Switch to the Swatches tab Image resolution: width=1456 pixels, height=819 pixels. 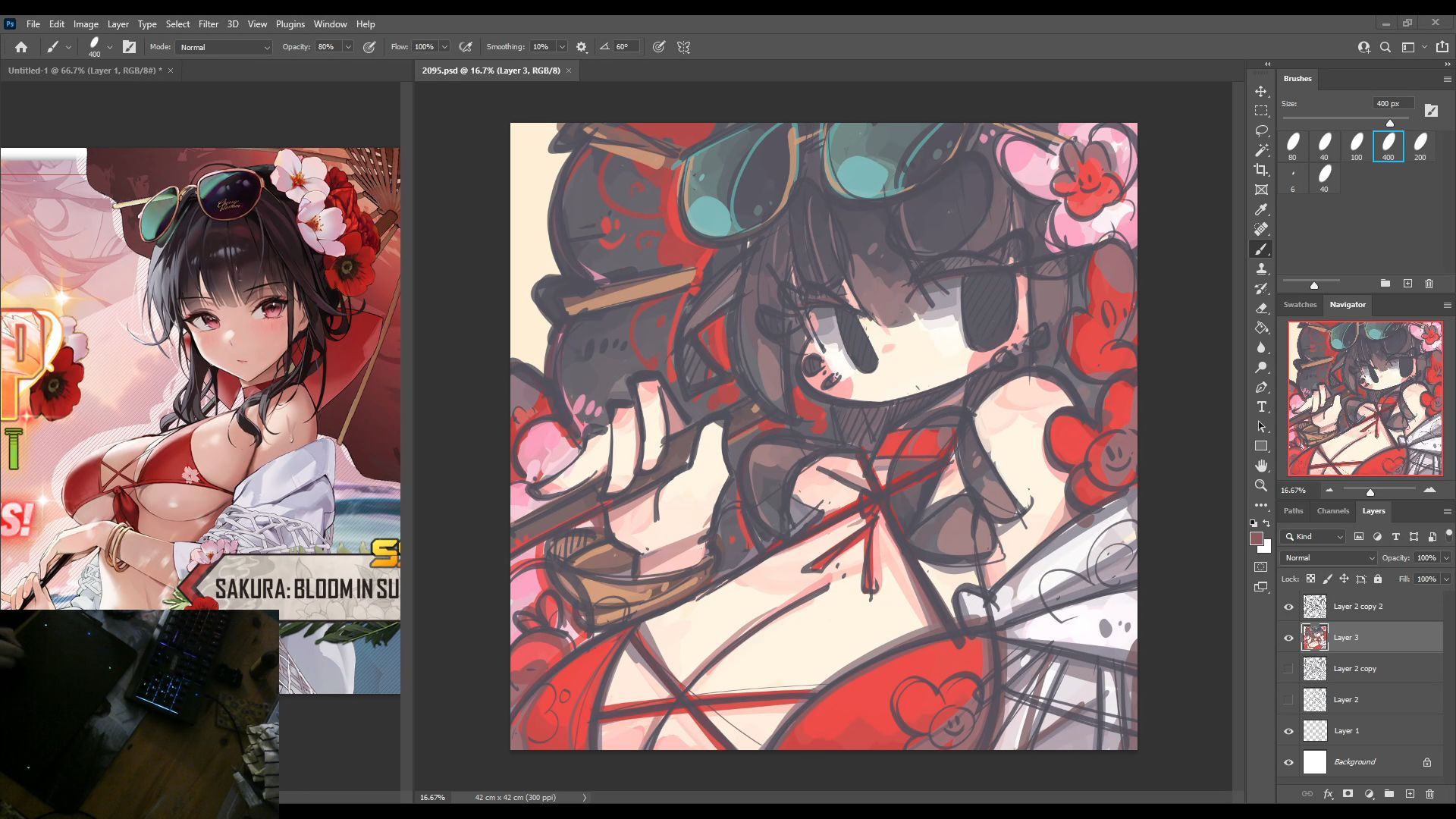click(1299, 305)
